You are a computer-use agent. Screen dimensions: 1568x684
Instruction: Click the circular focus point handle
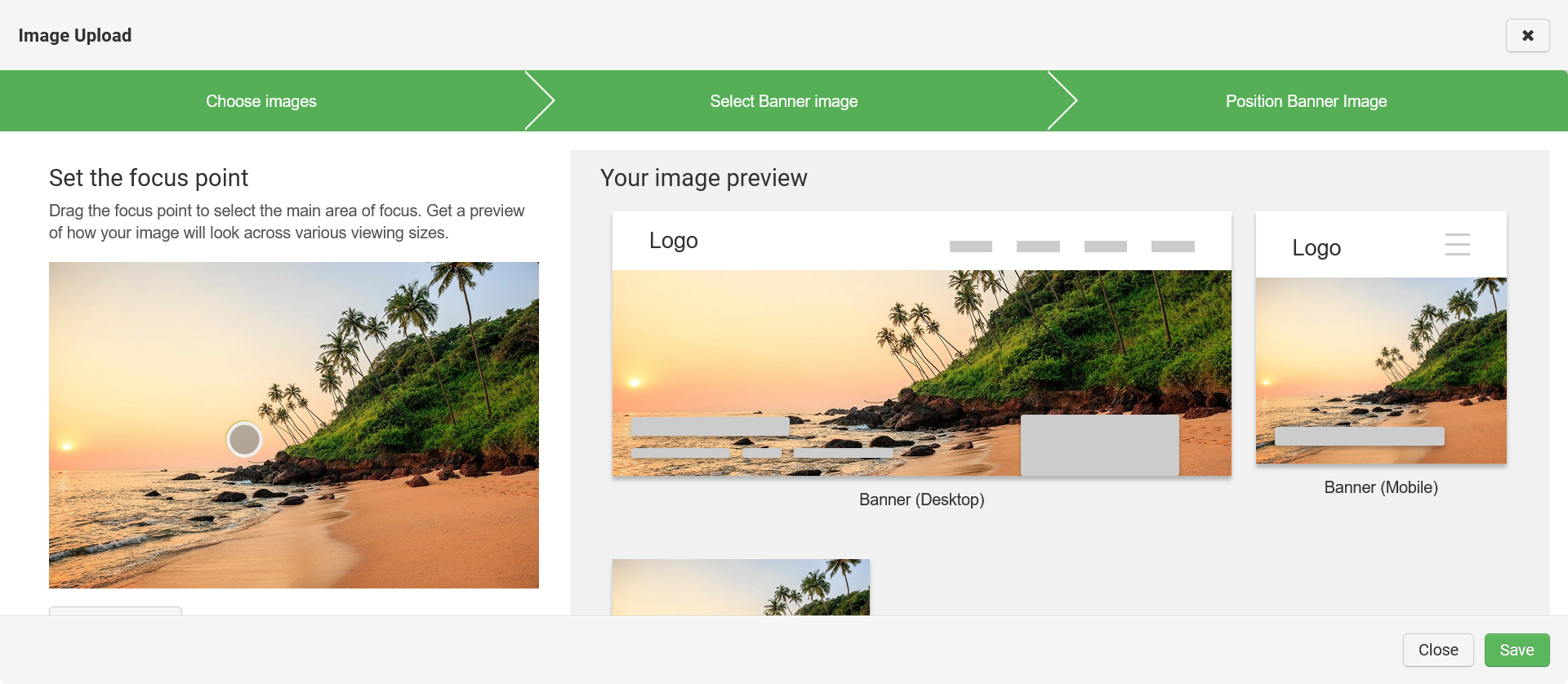(244, 439)
